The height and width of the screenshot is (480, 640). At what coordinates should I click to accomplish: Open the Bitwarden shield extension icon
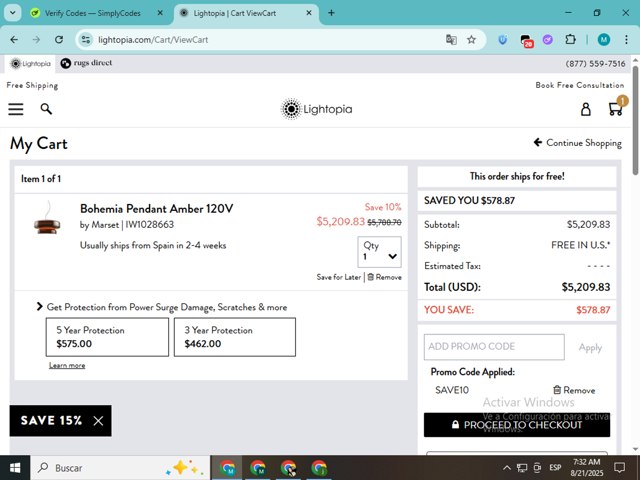(503, 40)
